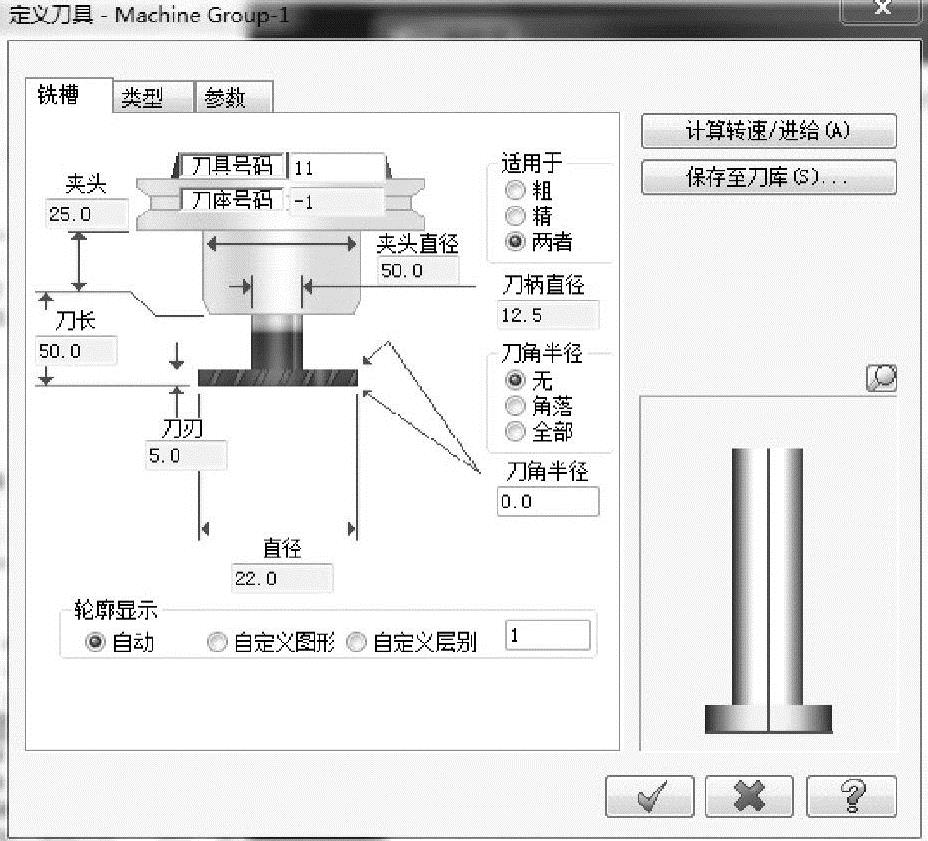Click the 直径 field with 22.0
This screenshot has width=928, height=841.
pos(282,578)
